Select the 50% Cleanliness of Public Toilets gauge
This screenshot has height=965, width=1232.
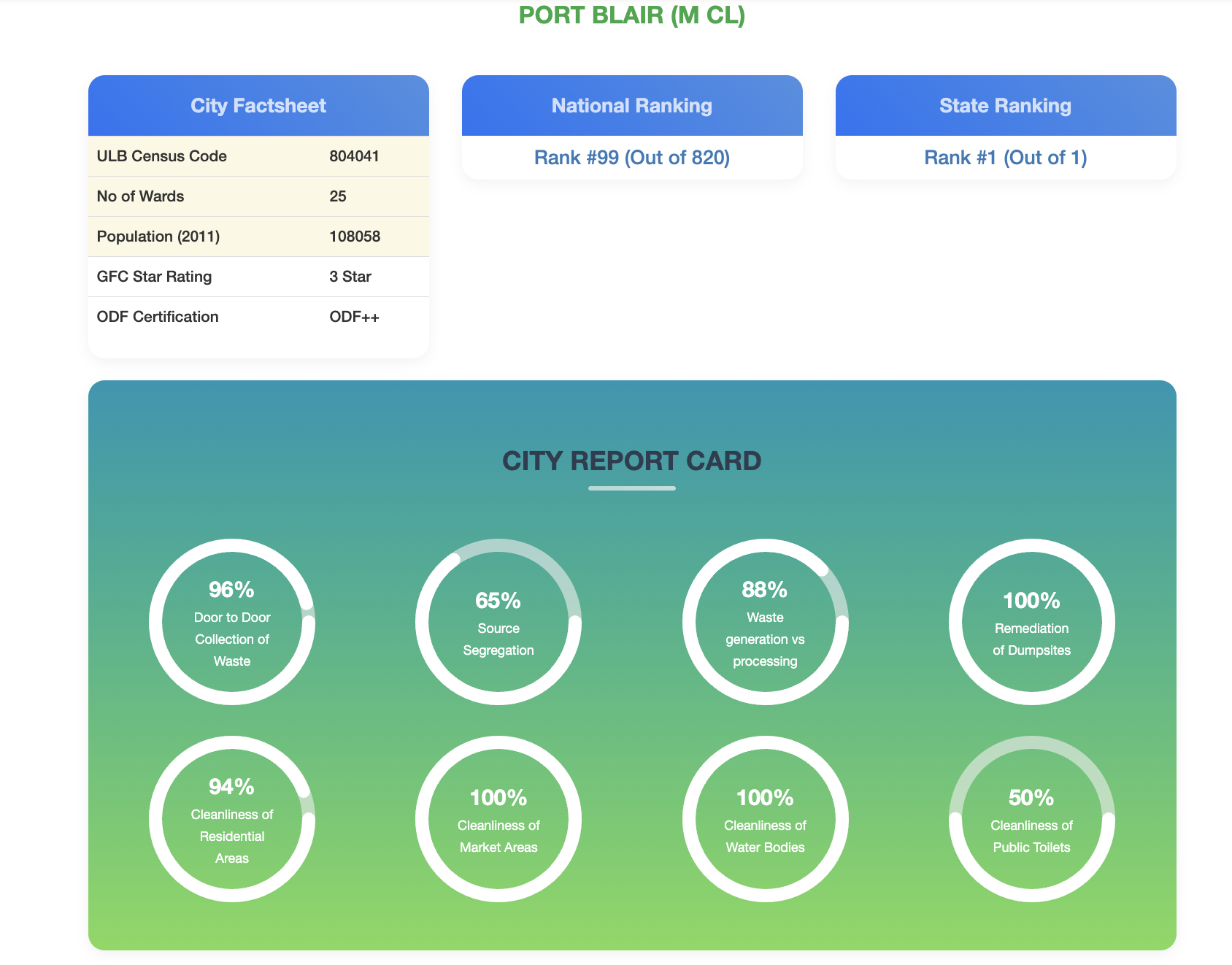click(x=1031, y=819)
